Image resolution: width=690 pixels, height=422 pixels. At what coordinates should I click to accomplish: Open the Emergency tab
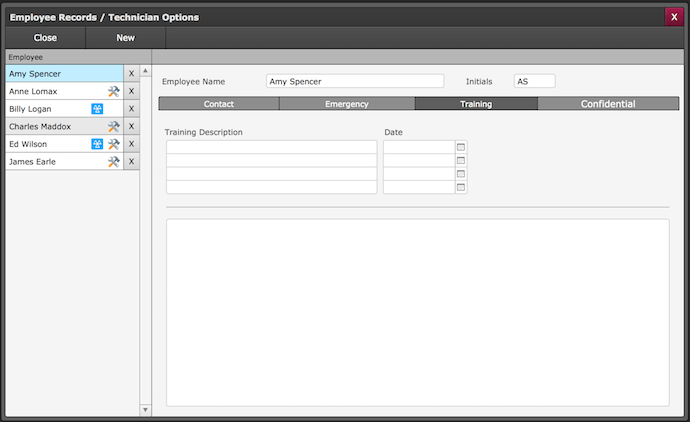[347, 104]
